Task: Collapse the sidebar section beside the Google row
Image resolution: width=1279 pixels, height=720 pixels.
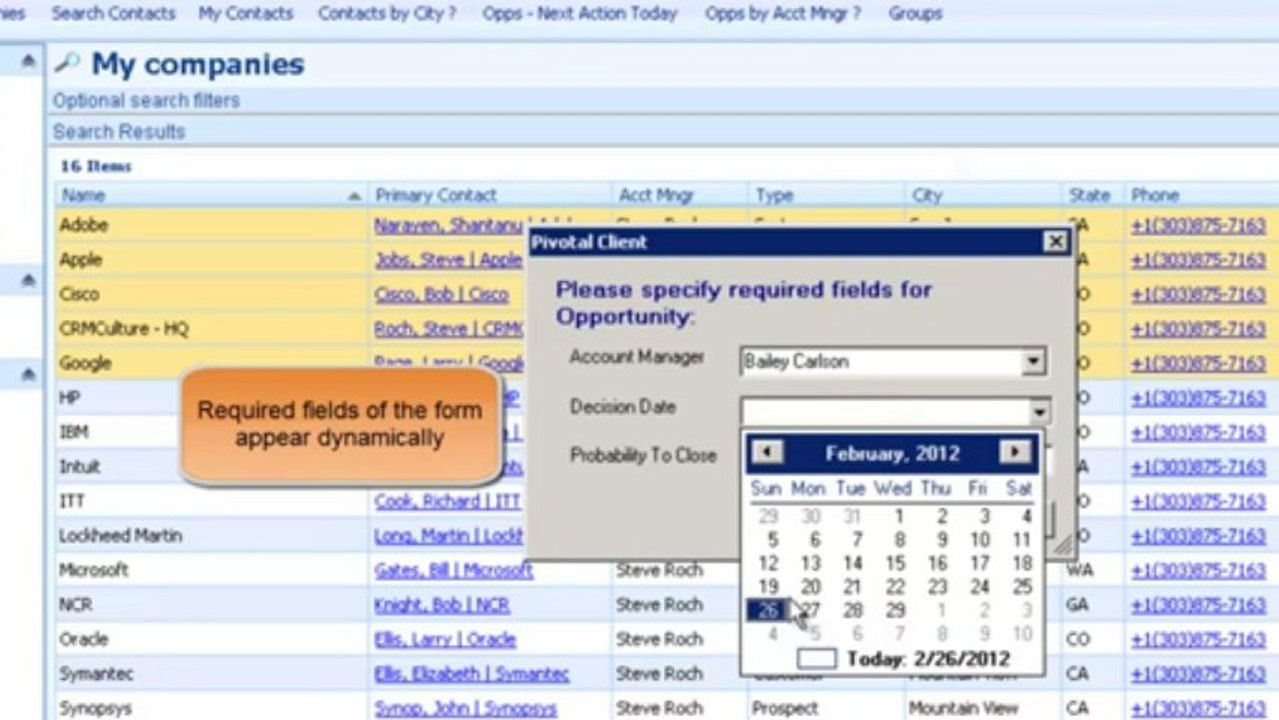Action: click(28, 374)
